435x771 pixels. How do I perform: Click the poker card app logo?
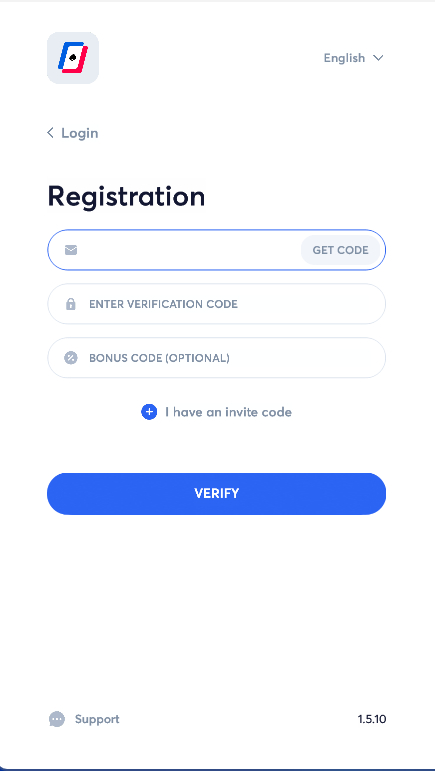73,58
